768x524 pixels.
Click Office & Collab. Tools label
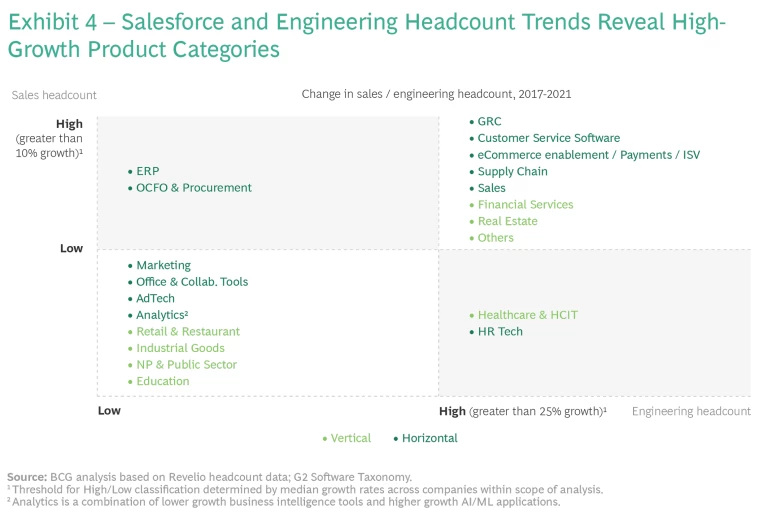click(191, 282)
